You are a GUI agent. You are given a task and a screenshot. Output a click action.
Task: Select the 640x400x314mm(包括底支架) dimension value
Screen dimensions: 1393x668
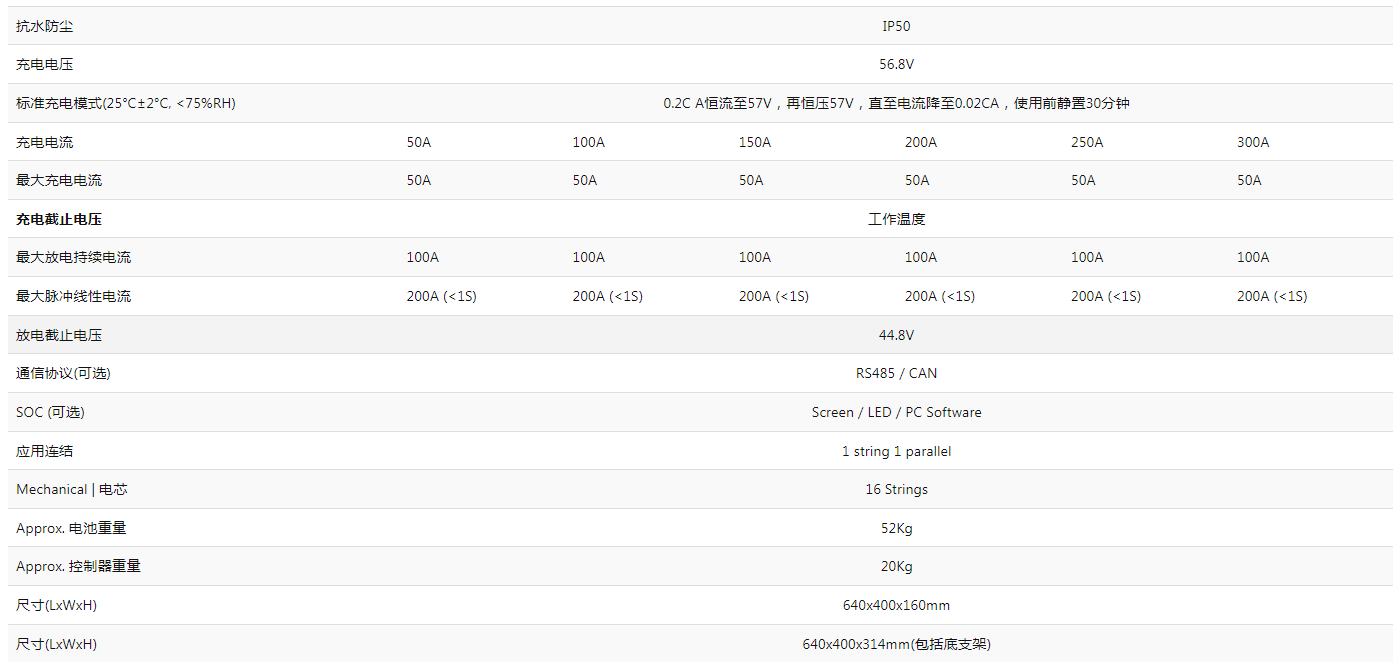click(896, 644)
